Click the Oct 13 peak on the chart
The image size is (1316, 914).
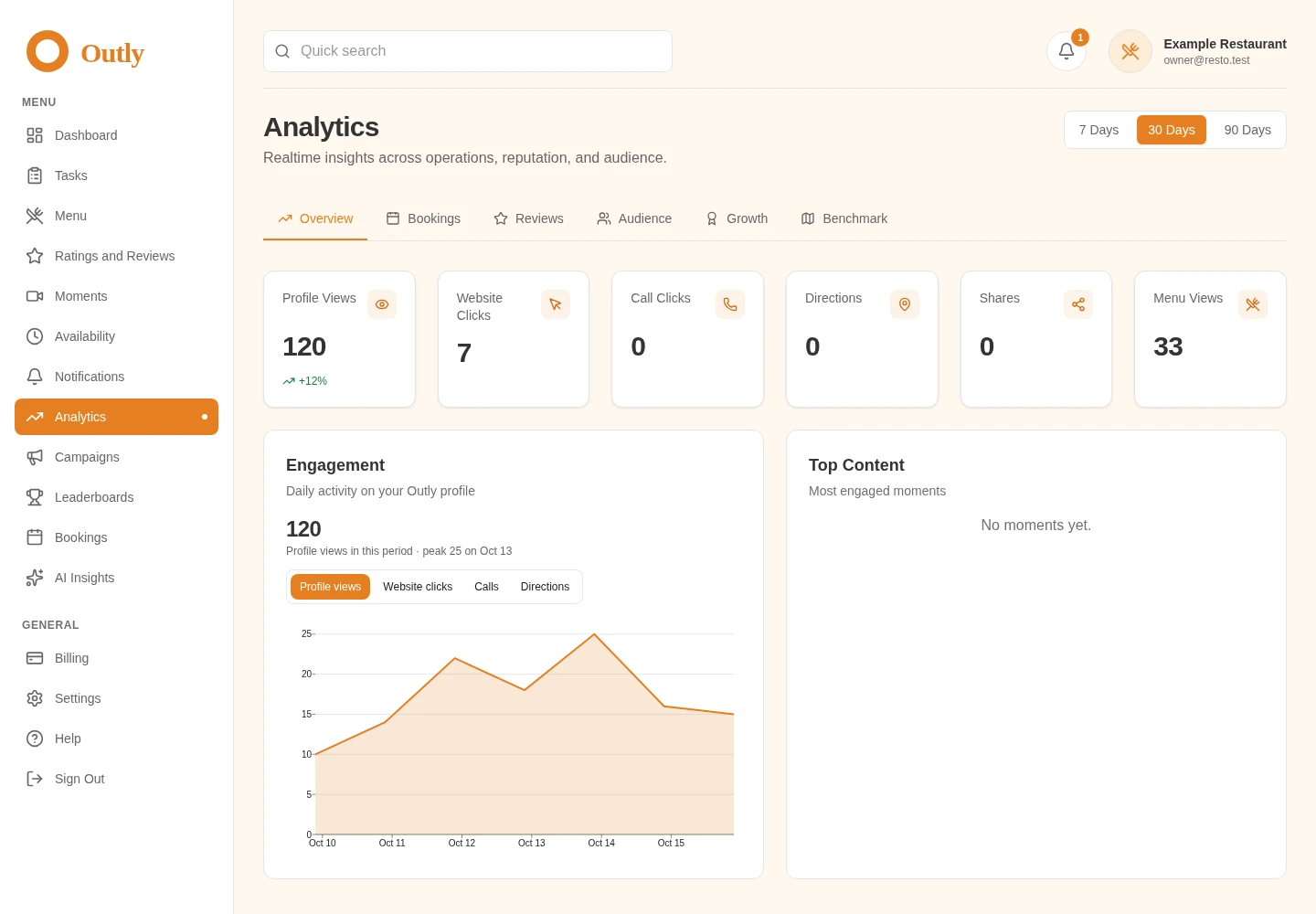point(594,634)
